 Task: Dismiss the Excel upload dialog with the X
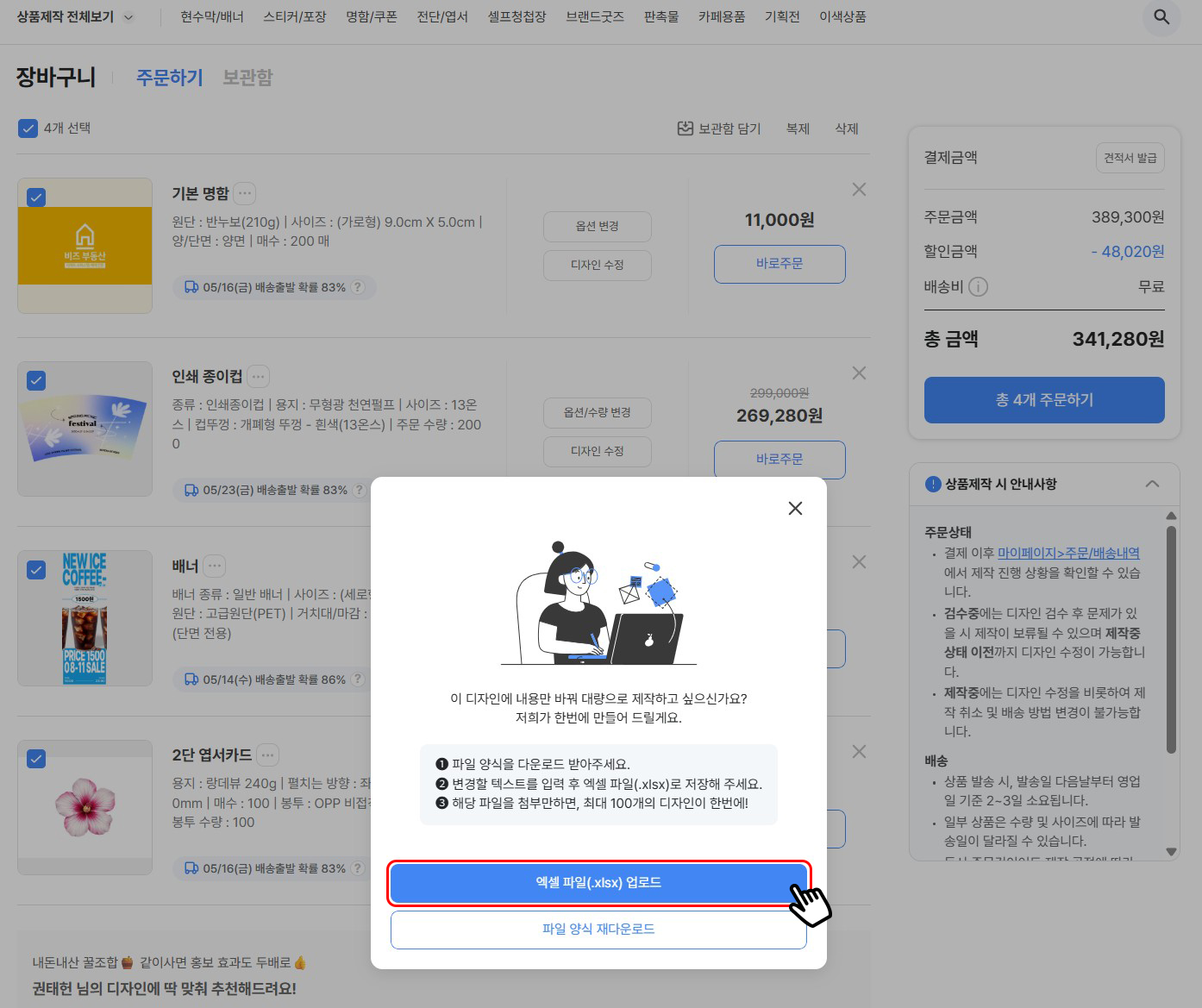(794, 508)
